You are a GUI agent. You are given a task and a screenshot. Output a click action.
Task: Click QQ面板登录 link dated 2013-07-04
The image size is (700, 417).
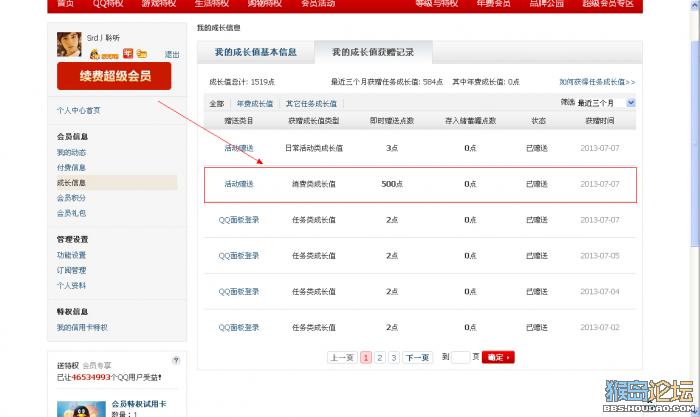click(239, 291)
